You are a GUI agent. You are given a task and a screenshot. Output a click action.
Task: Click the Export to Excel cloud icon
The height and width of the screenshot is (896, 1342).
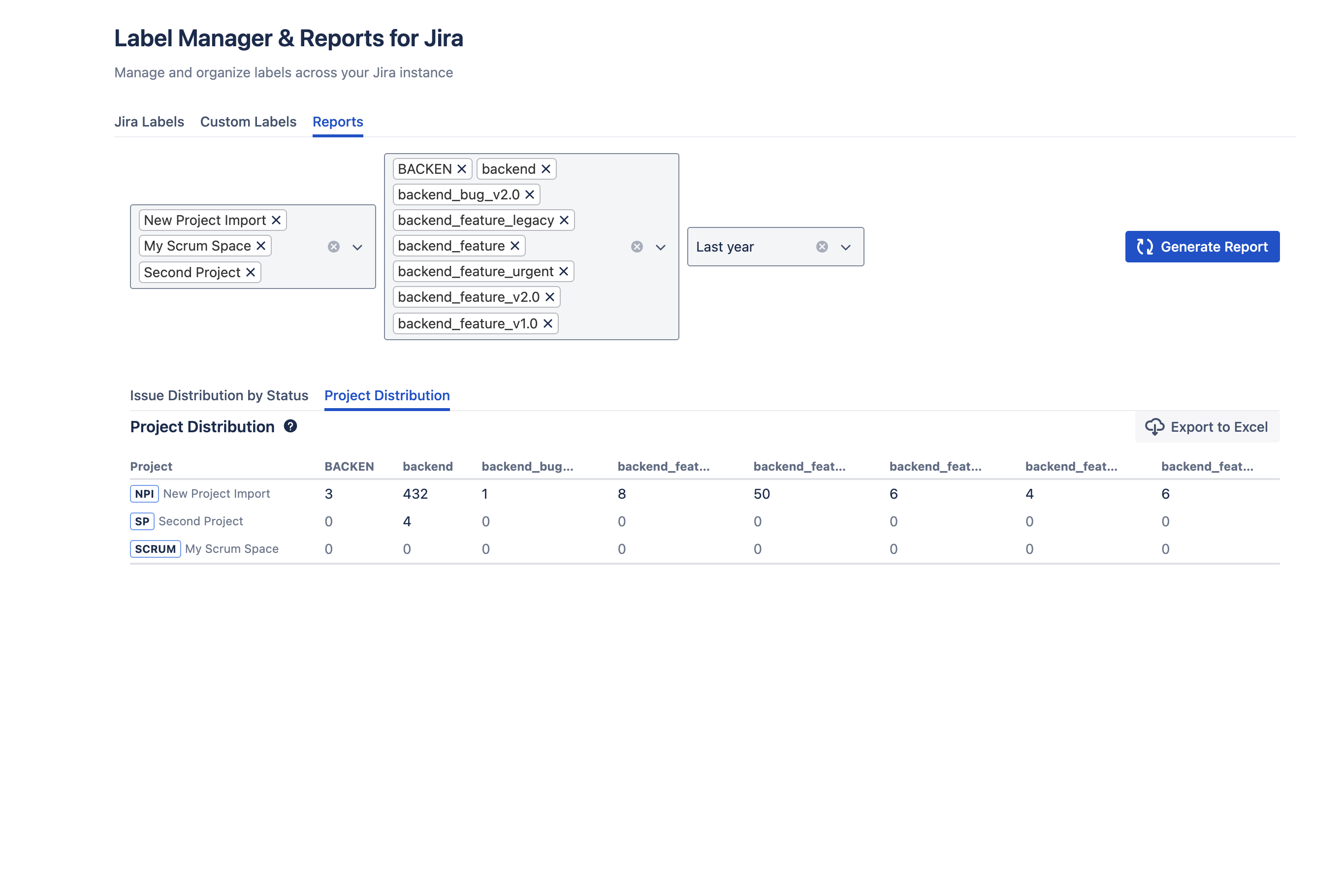(x=1155, y=426)
